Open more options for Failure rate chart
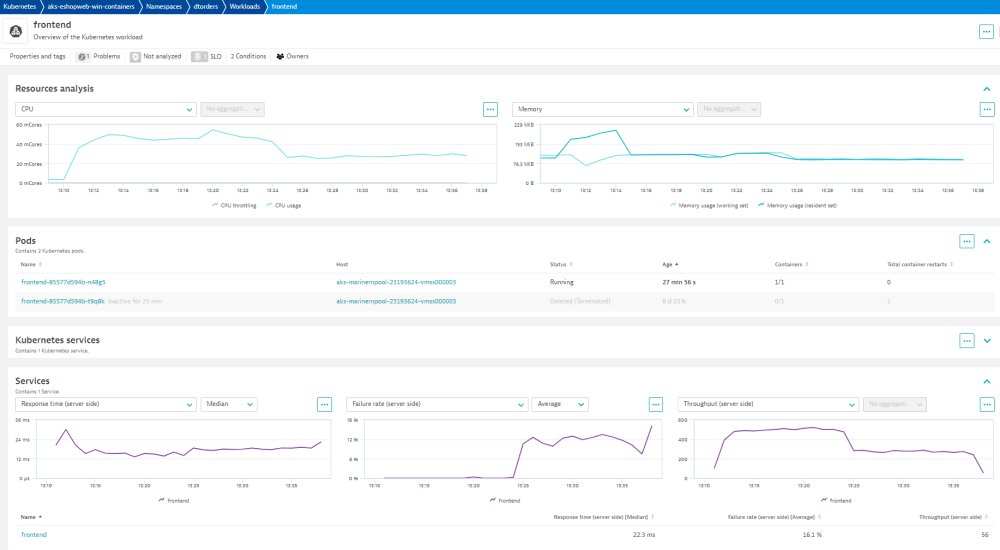The width and height of the screenshot is (1000, 550). [656, 404]
